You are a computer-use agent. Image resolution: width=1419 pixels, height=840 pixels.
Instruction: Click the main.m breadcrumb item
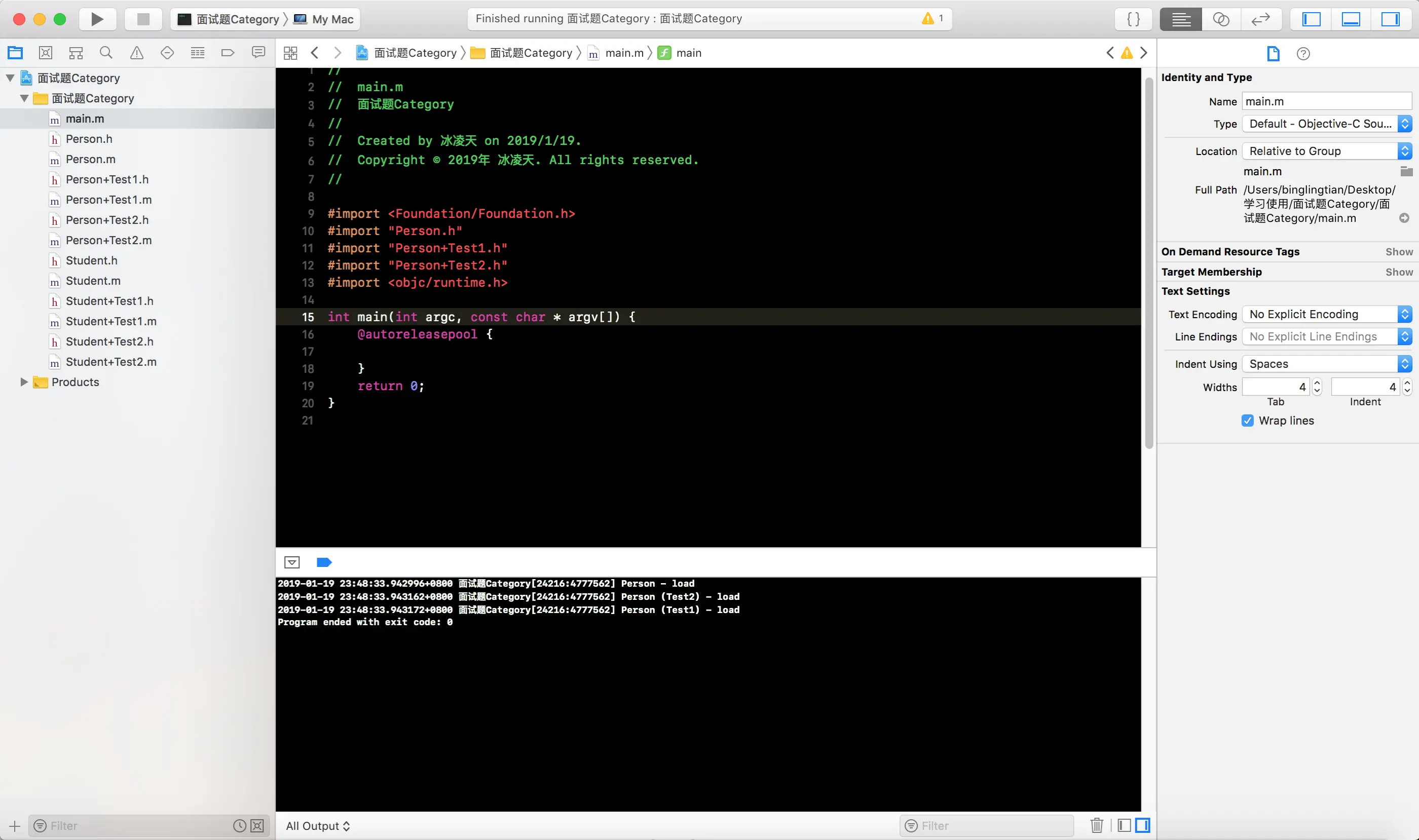point(624,53)
